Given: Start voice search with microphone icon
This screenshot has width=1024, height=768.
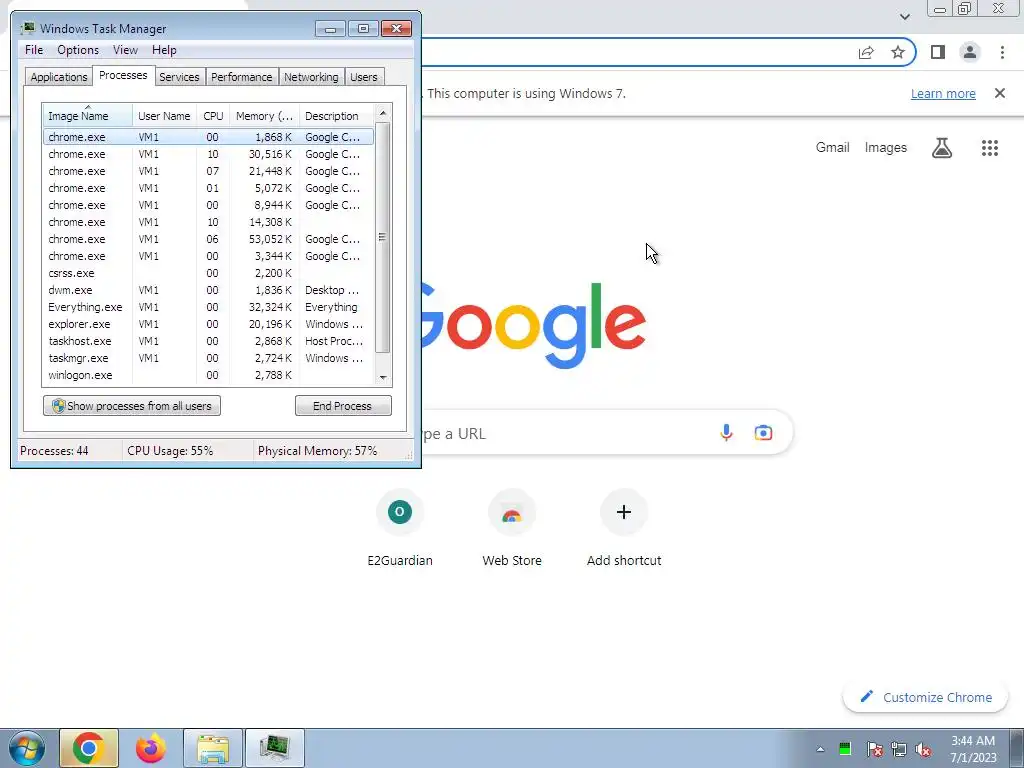Looking at the screenshot, I should [x=726, y=432].
